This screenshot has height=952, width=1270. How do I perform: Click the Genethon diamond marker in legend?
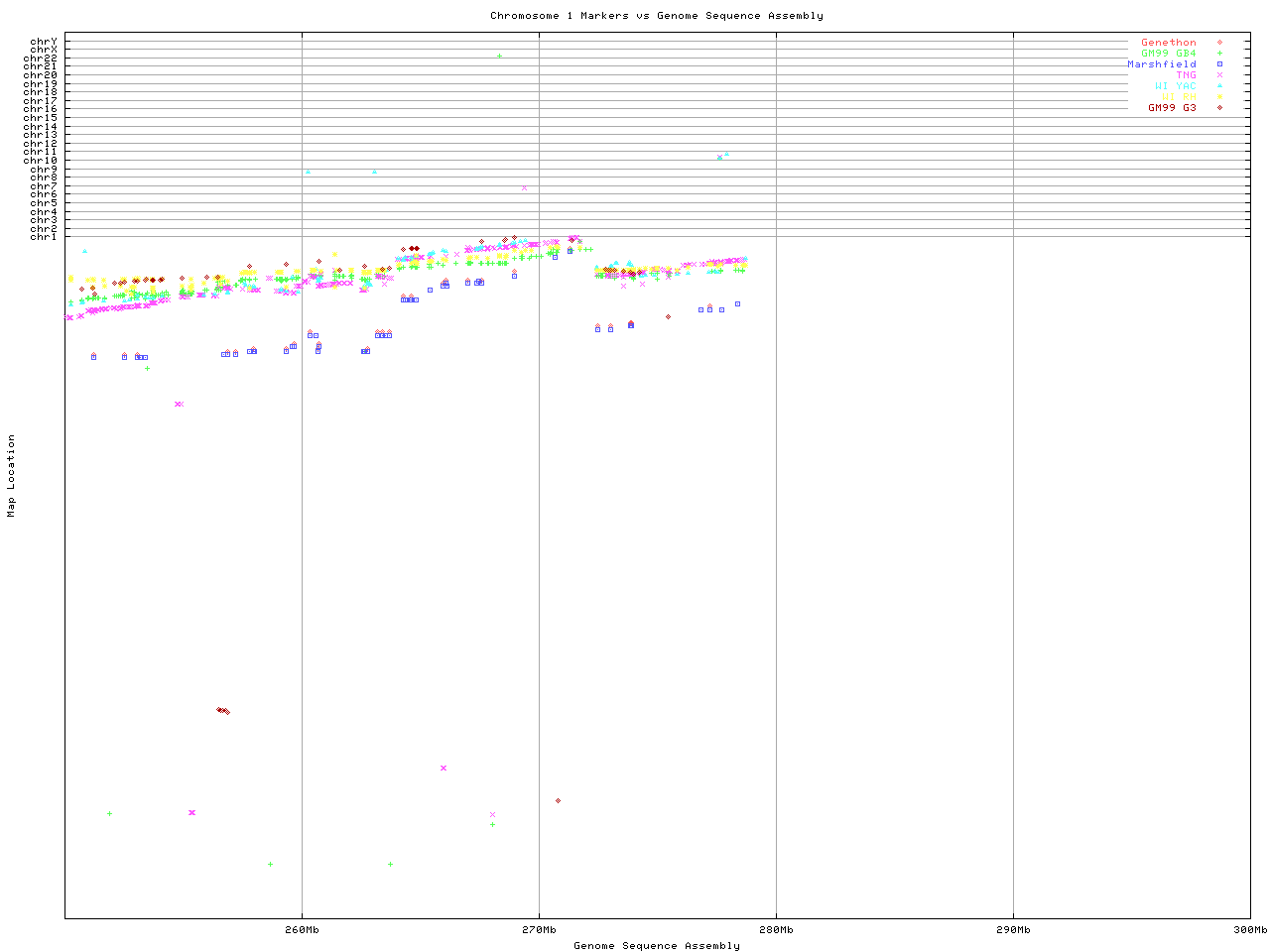pos(1219,43)
